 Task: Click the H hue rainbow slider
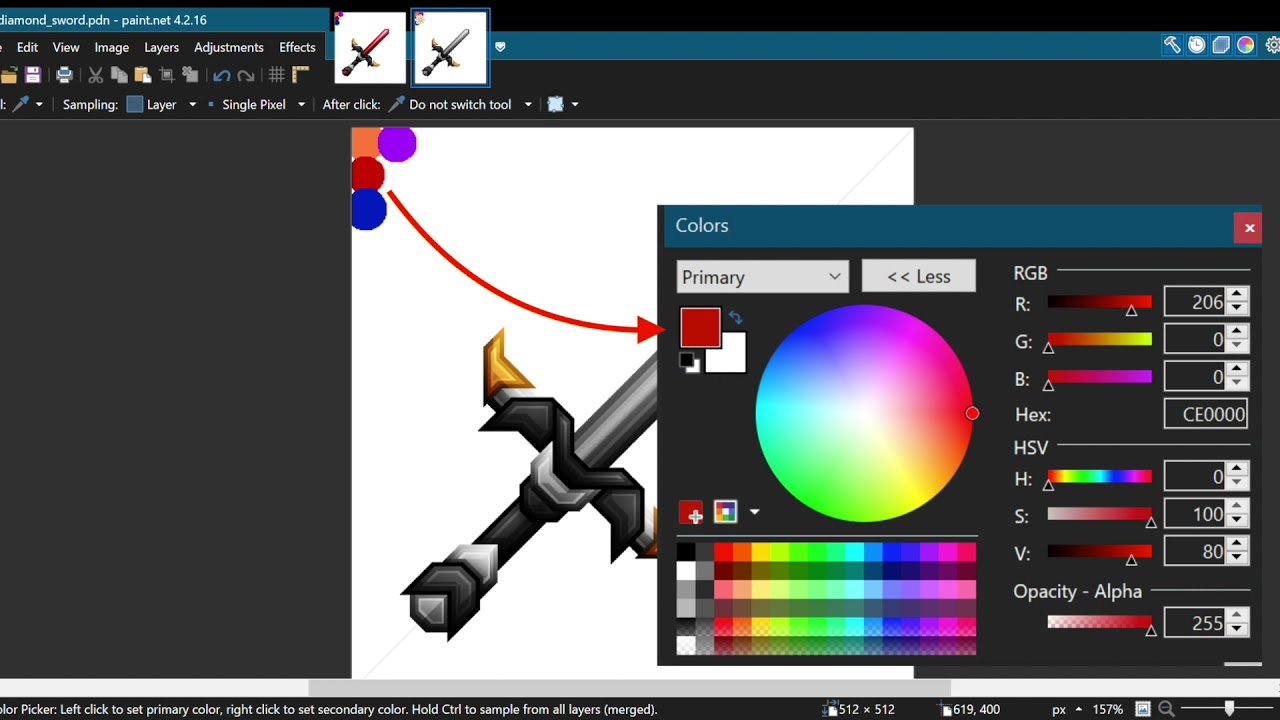pyautogui.click(x=1099, y=477)
